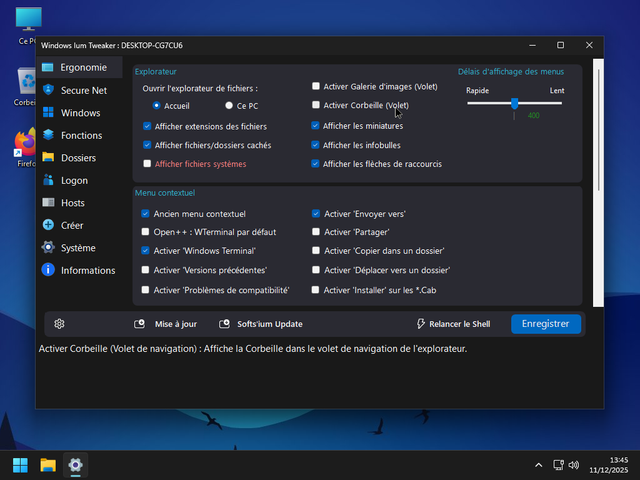The image size is (640, 480).
Task: Click the Mise à jour label
Action: (x=176, y=324)
